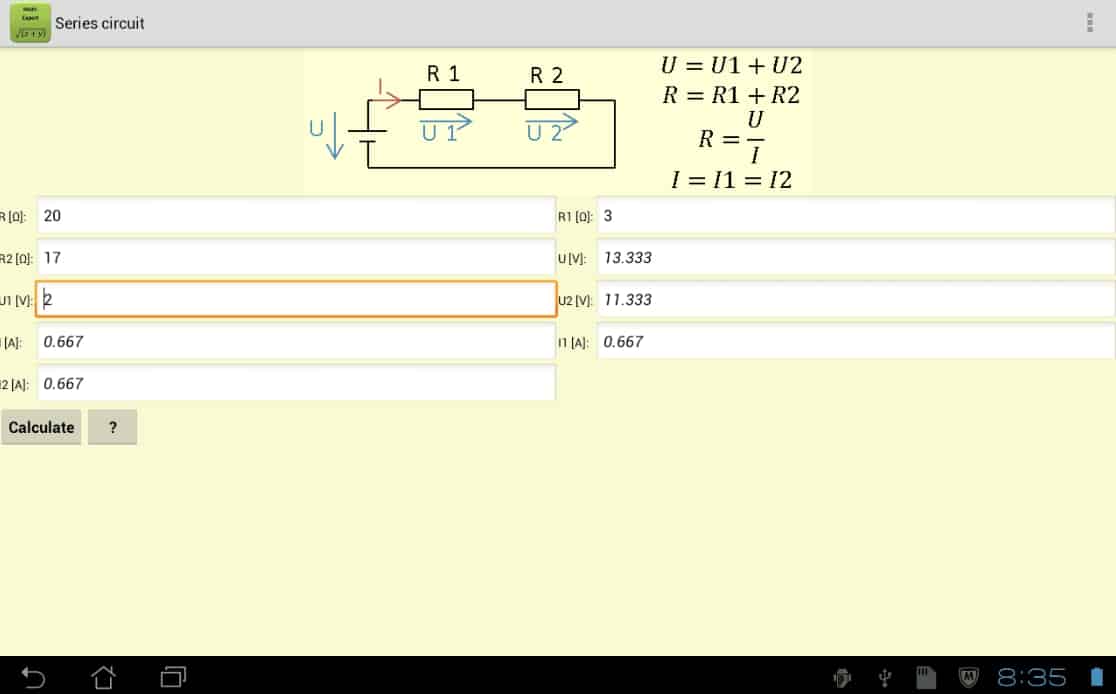
Task: Tap the Home navigation icon
Action: [104, 676]
